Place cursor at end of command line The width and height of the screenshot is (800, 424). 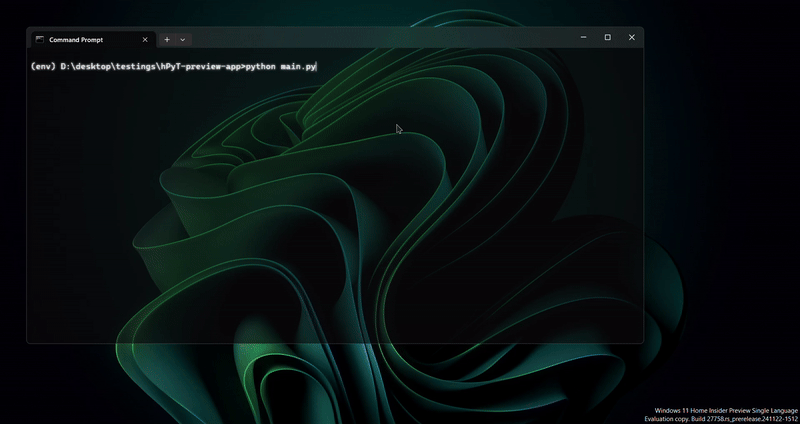coord(317,67)
